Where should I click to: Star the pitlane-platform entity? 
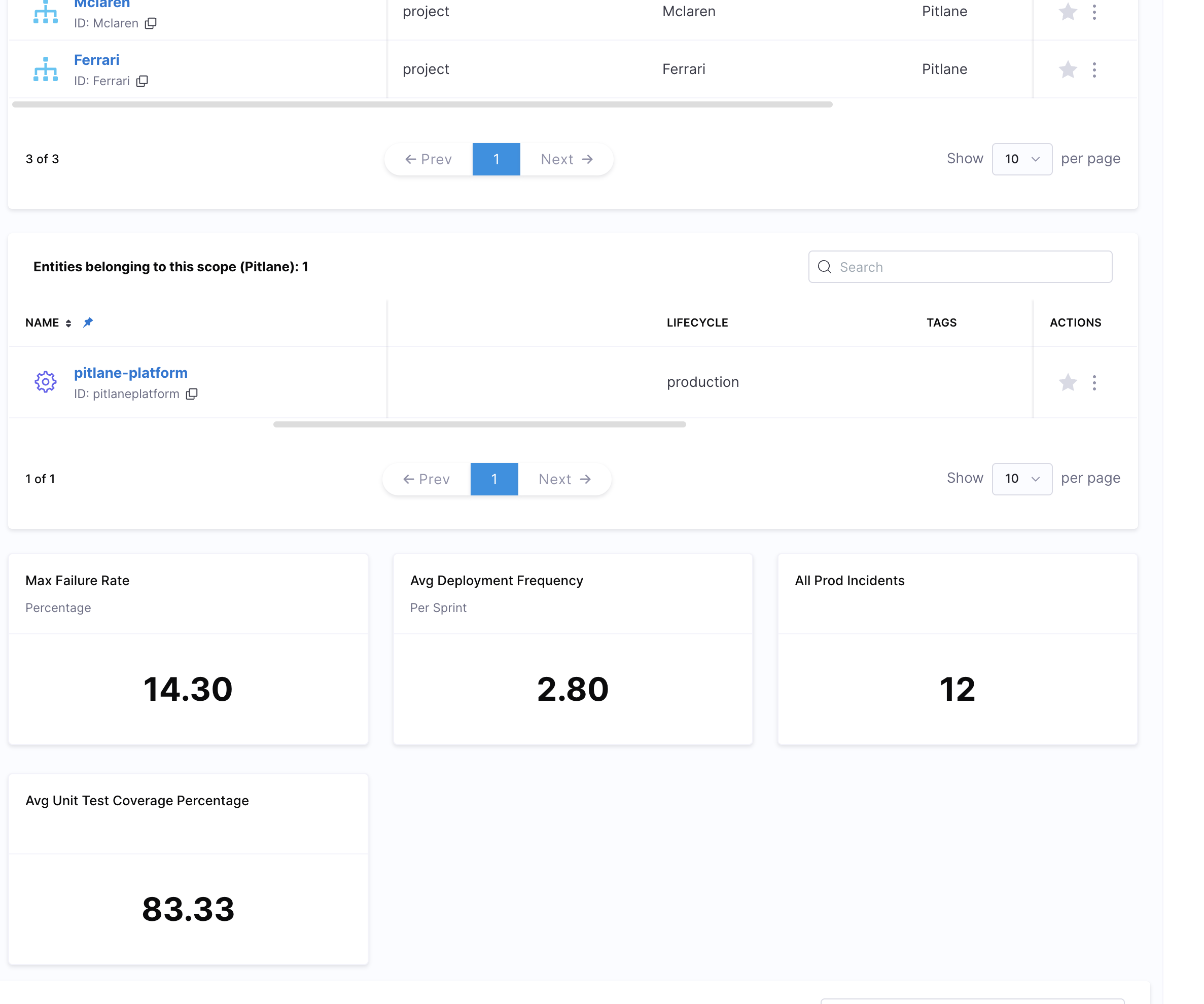click(x=1067, y=382)
